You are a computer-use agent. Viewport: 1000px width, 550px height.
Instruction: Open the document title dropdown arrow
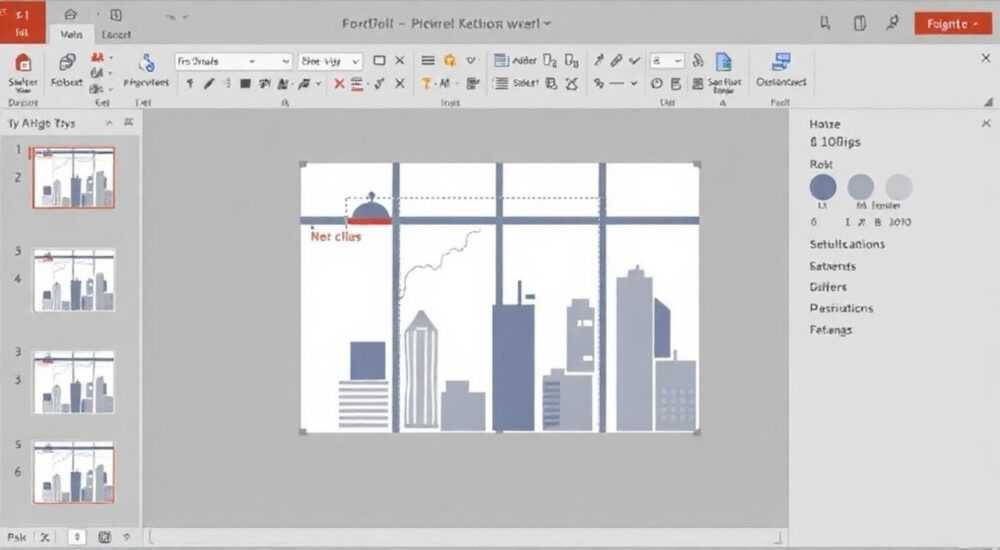point(547,24)
